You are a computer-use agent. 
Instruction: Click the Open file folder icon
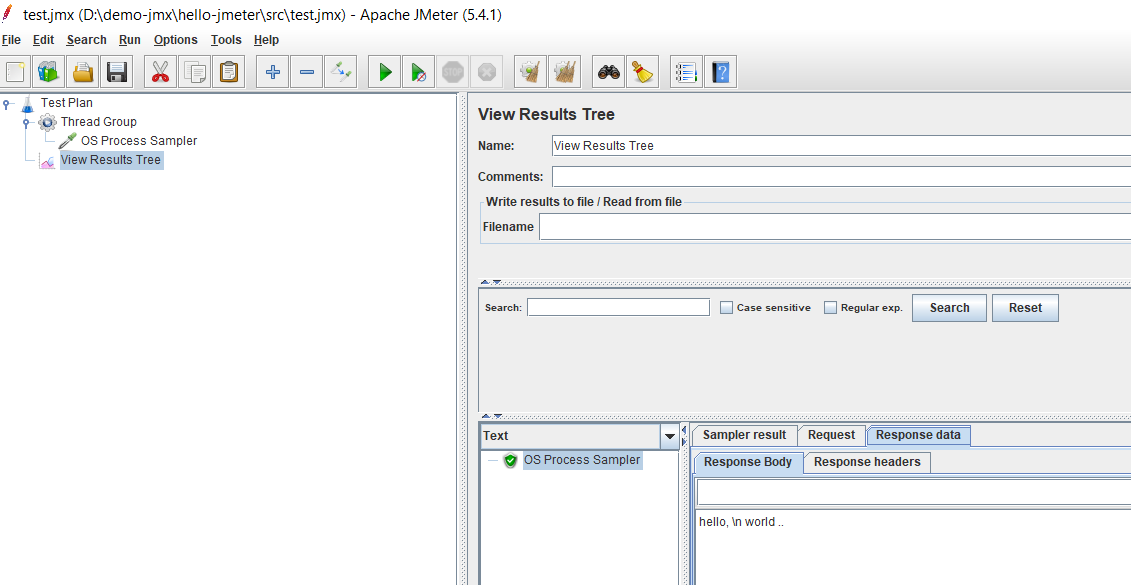pyautogui.click(x=83, y=71)
